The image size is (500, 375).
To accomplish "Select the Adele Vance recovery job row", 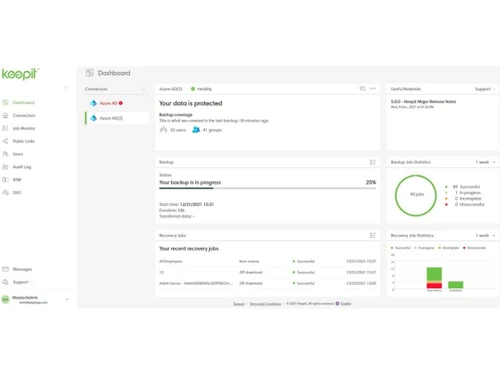I will click(x=267, y=283).
